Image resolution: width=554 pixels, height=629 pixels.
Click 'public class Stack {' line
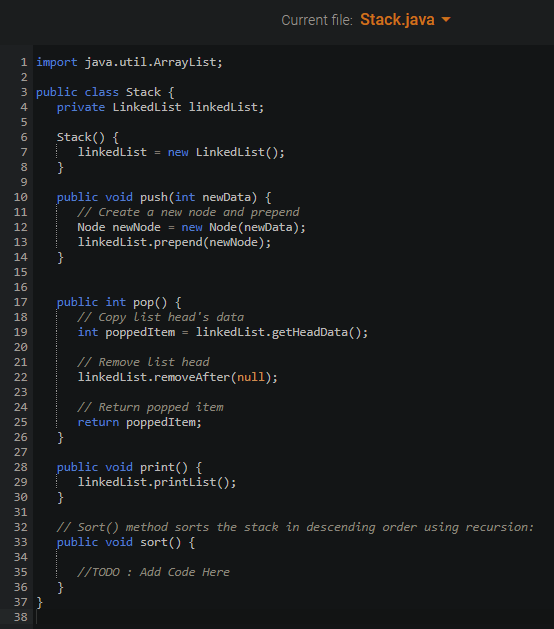point(105,92)
